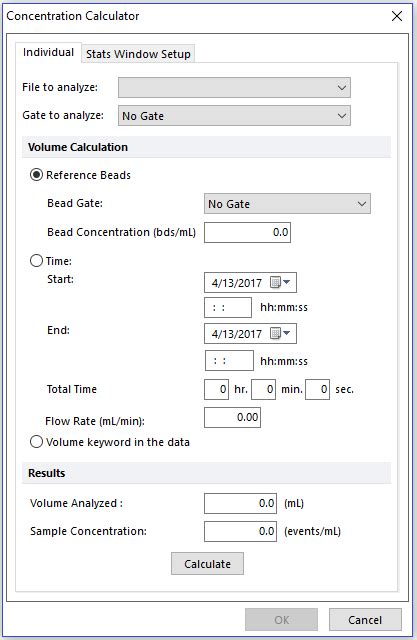Click the Sample Concentration result field
This screenshot has height=640, width=417.
pyautogui.click(x=240, y=531)
